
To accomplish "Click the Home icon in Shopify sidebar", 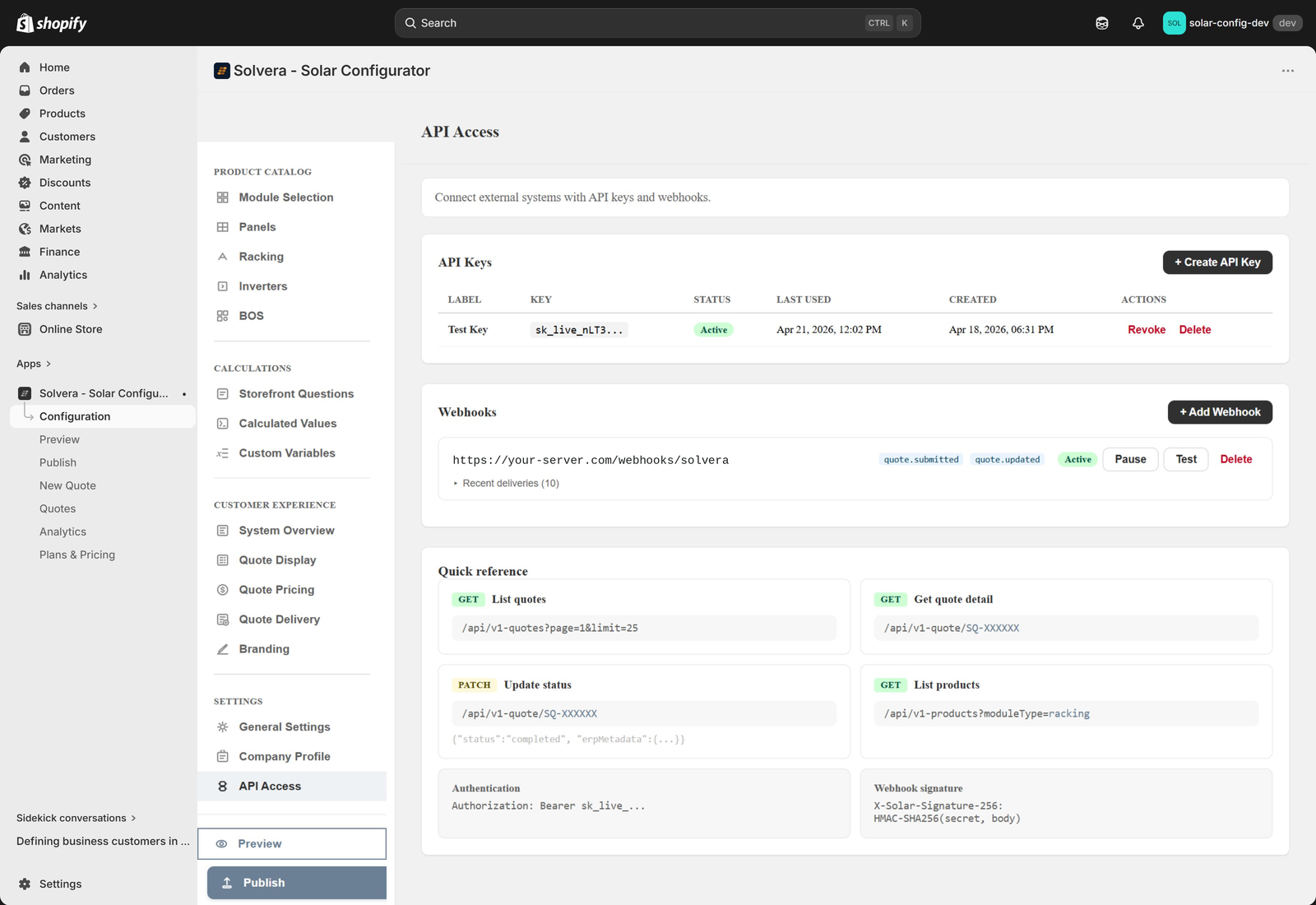I will point(25,67).
